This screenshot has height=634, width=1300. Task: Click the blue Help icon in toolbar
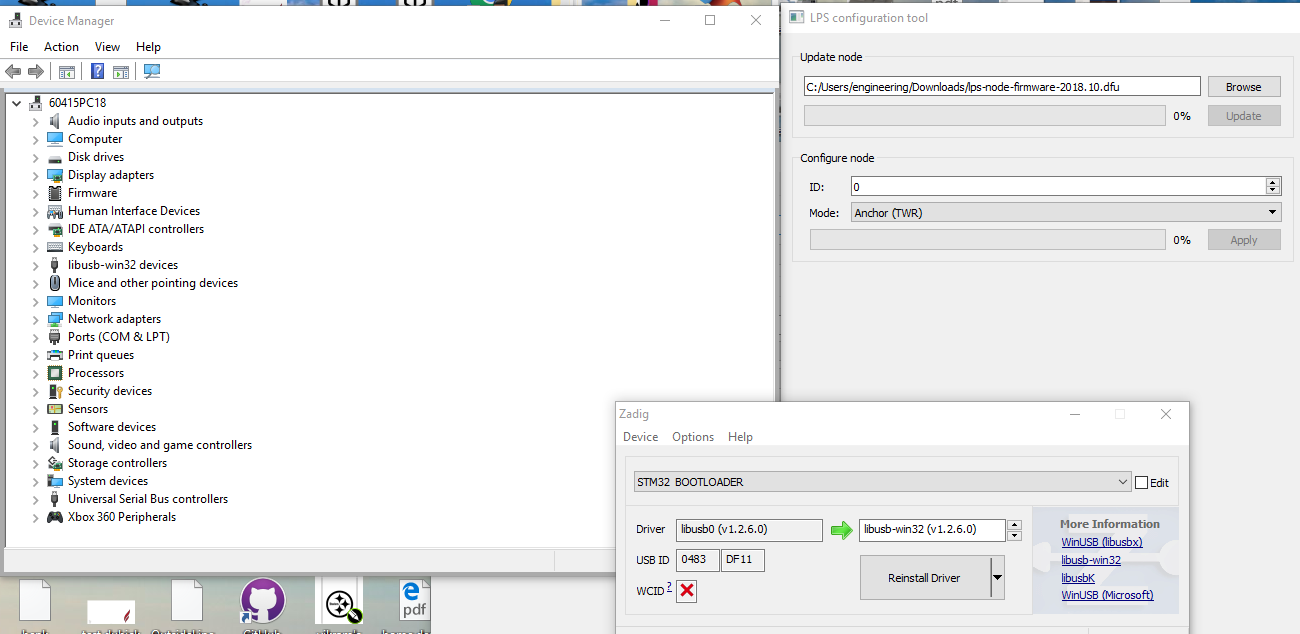(x=97, y=72)
